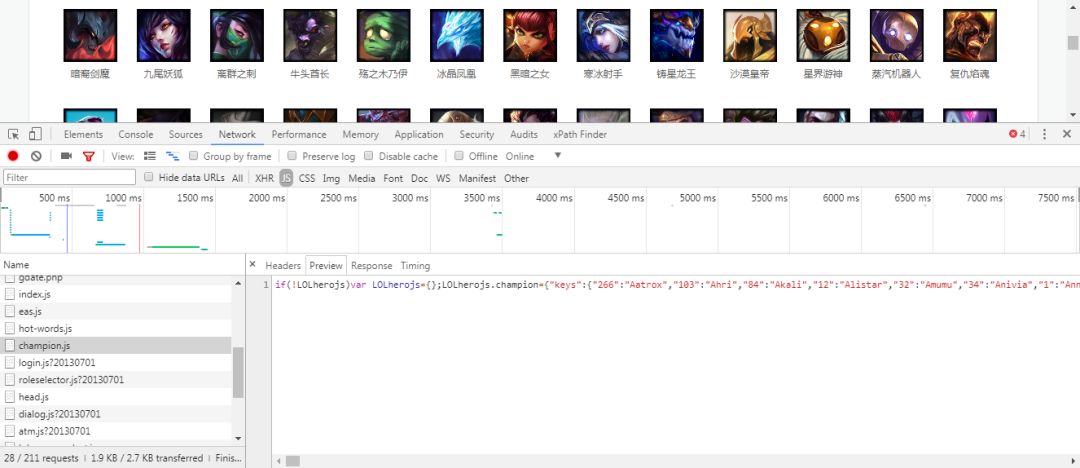
Task: Filter requests by Doc
Action: click(419, 178)
